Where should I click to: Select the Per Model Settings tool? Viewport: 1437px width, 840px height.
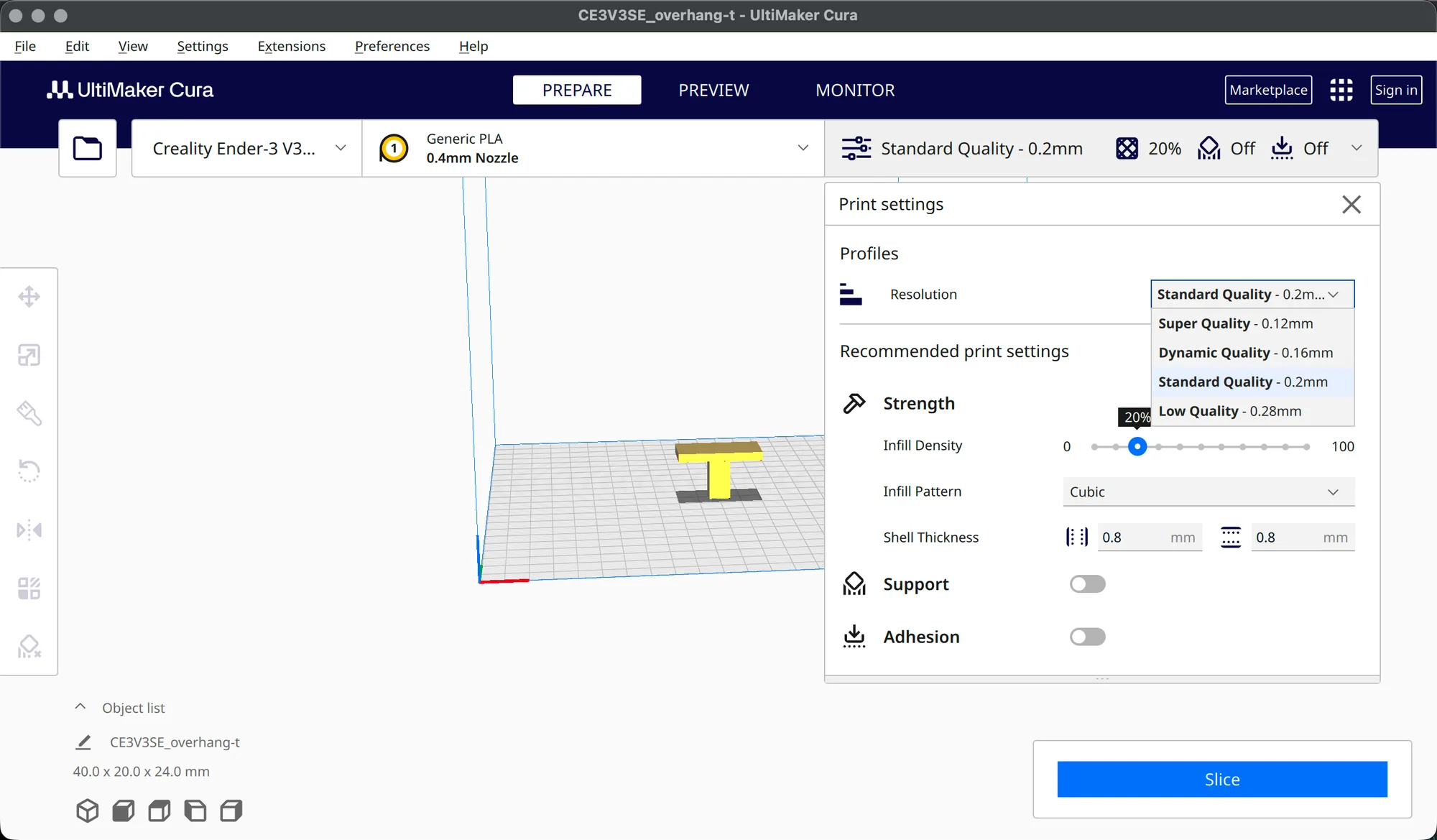tap(29, 589)
